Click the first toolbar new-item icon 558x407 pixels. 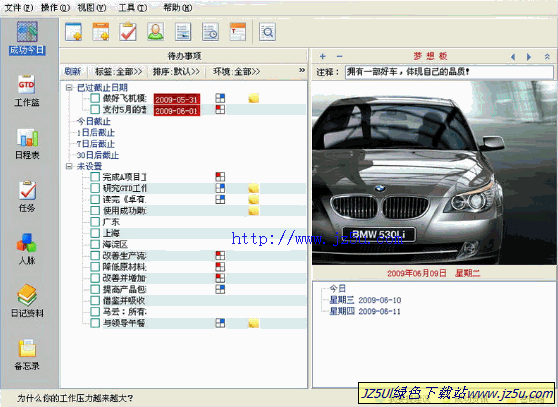coord(74,32)
